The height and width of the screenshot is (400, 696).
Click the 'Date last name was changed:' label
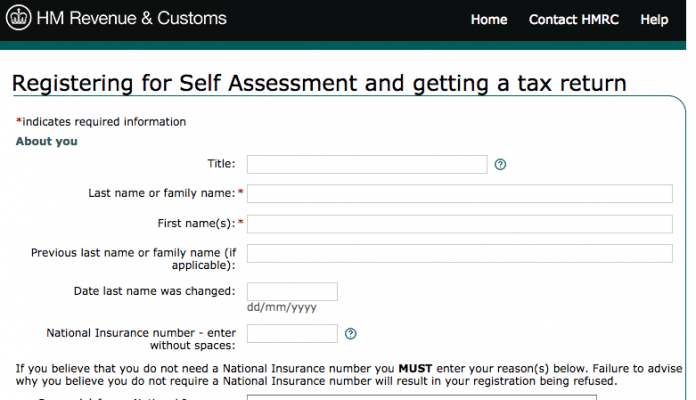click(x=154, y=291)
